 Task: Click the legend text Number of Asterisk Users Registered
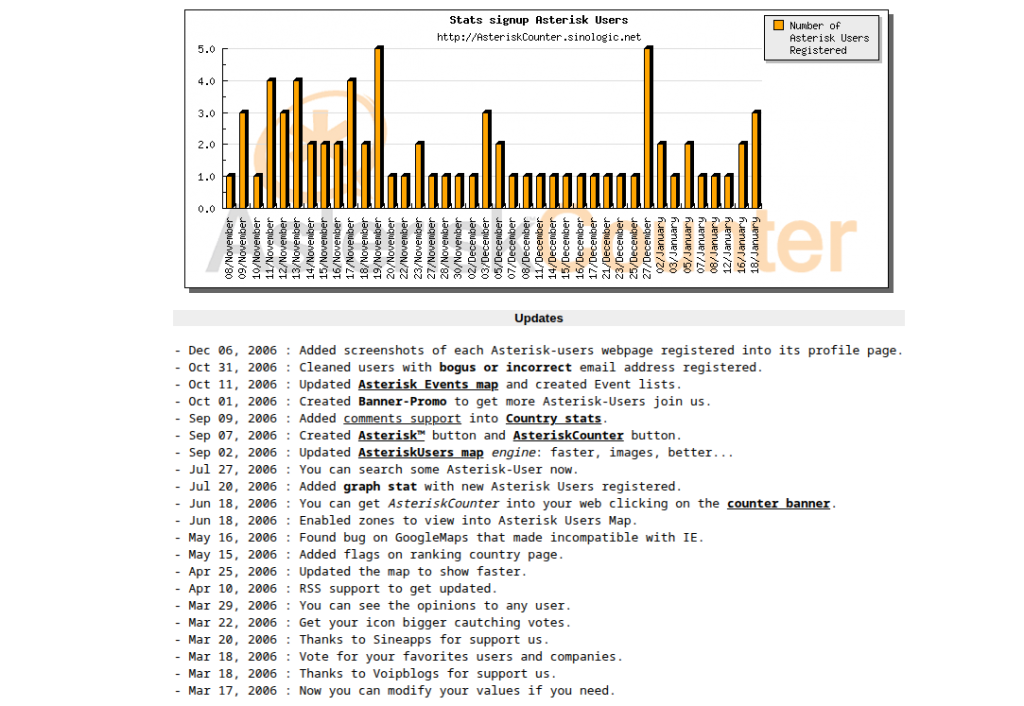point(829,38)
